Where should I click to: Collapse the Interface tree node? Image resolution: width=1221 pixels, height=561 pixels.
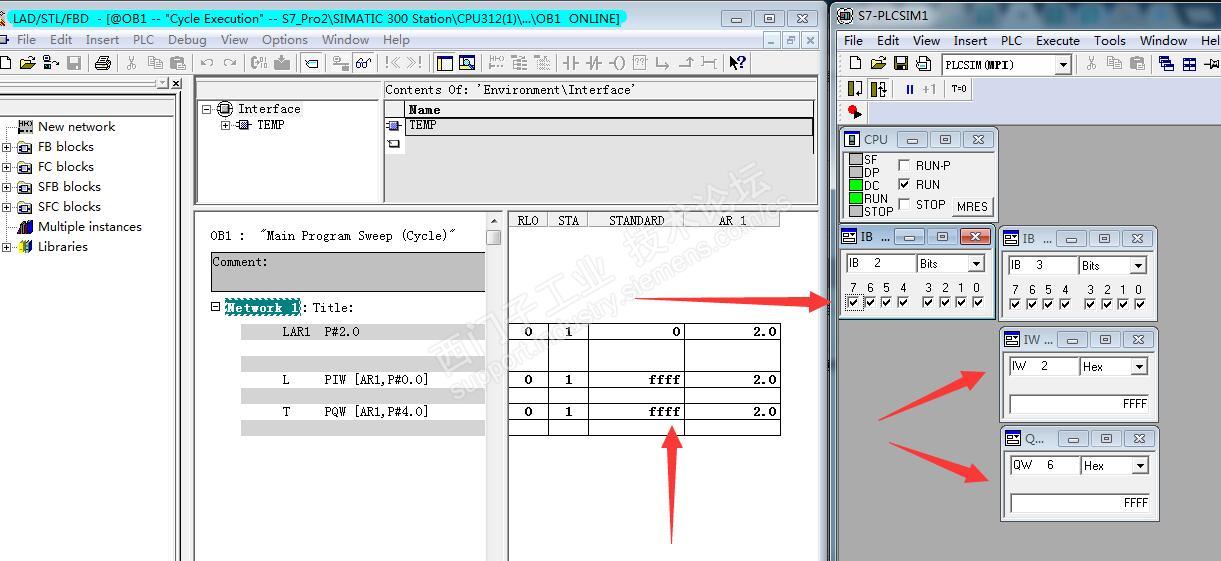pos(207,109)
